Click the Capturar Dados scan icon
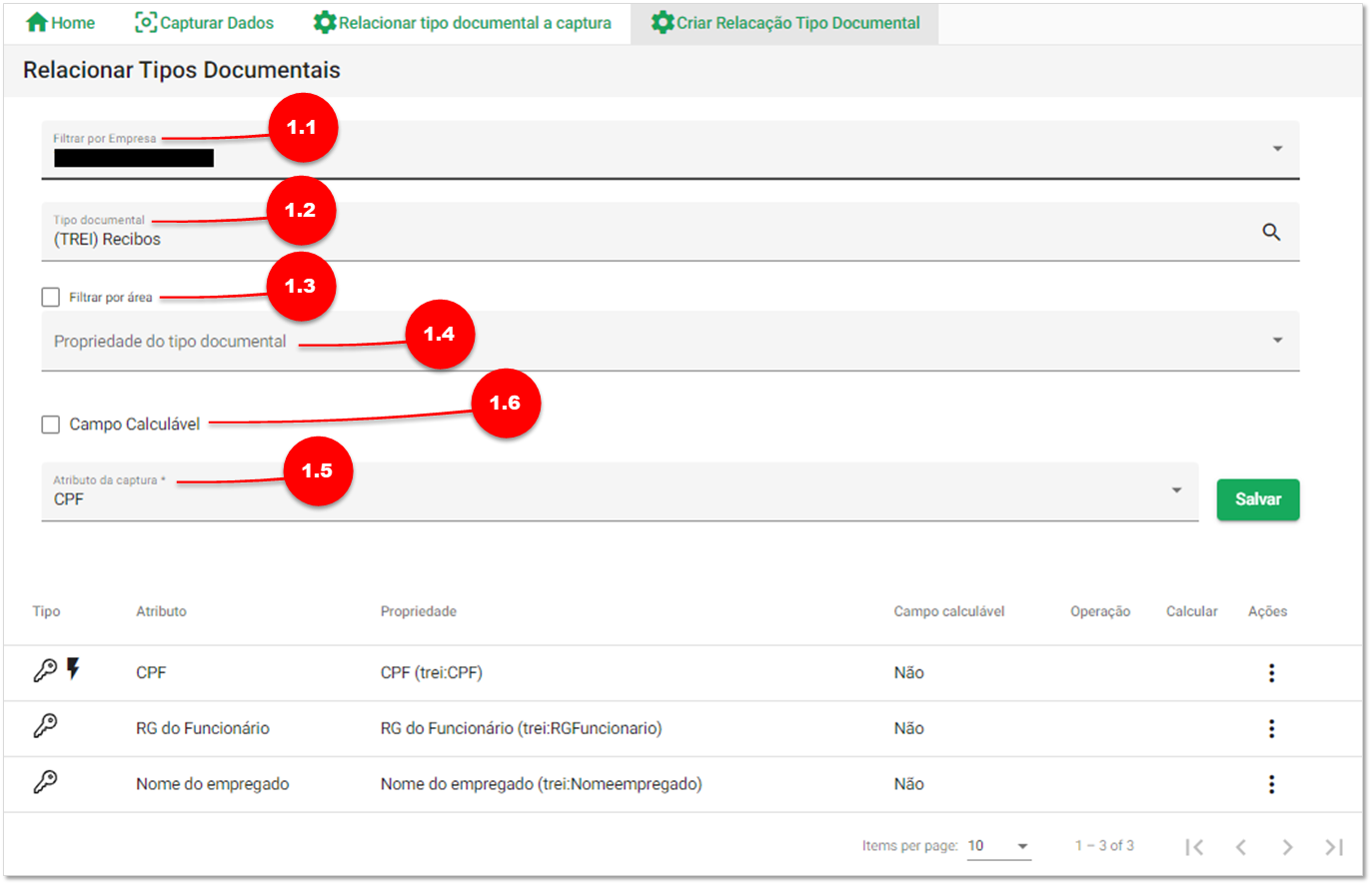 pos(146,22)
